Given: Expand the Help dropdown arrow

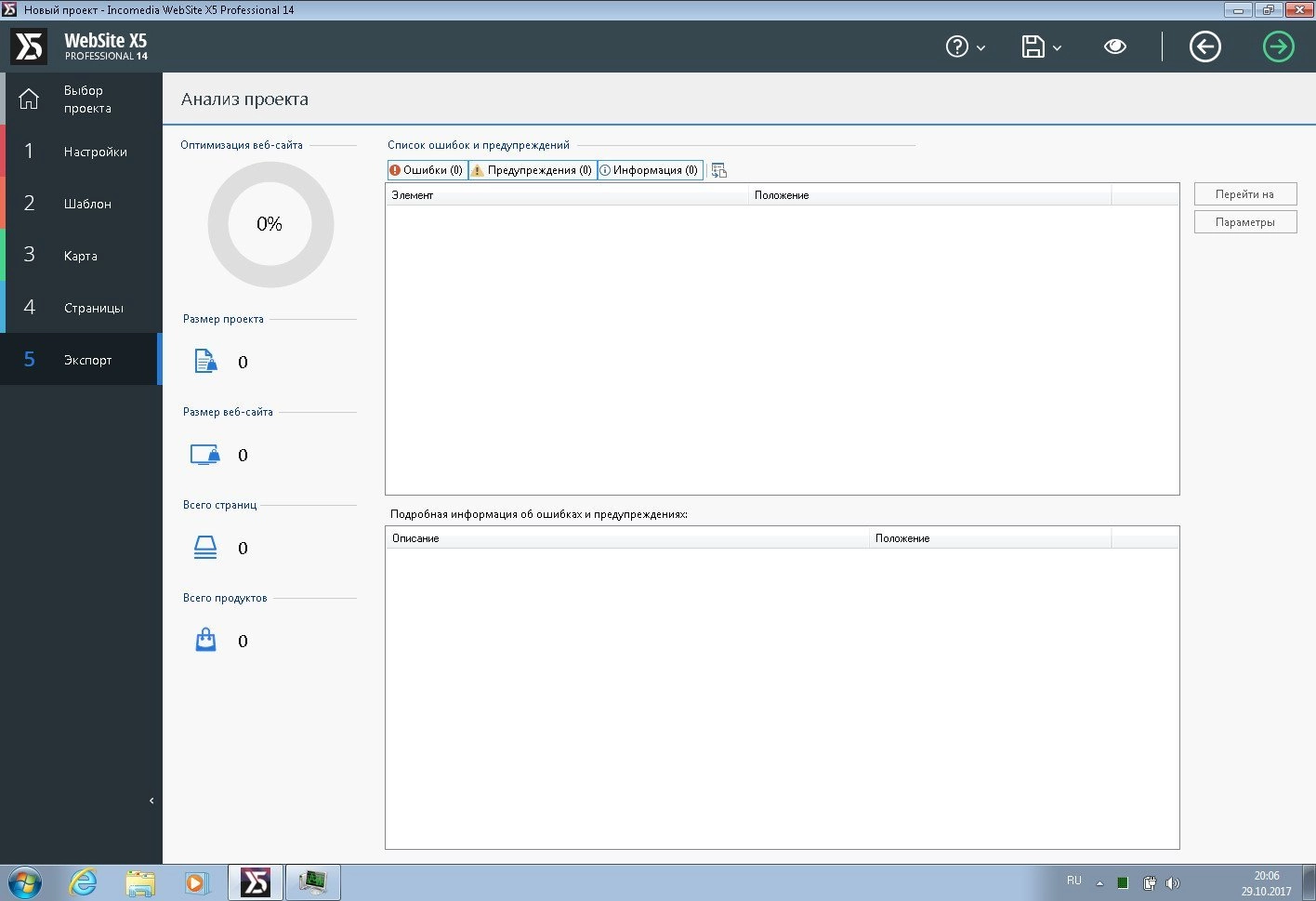Looking at the screenshot, I should 980,47.
